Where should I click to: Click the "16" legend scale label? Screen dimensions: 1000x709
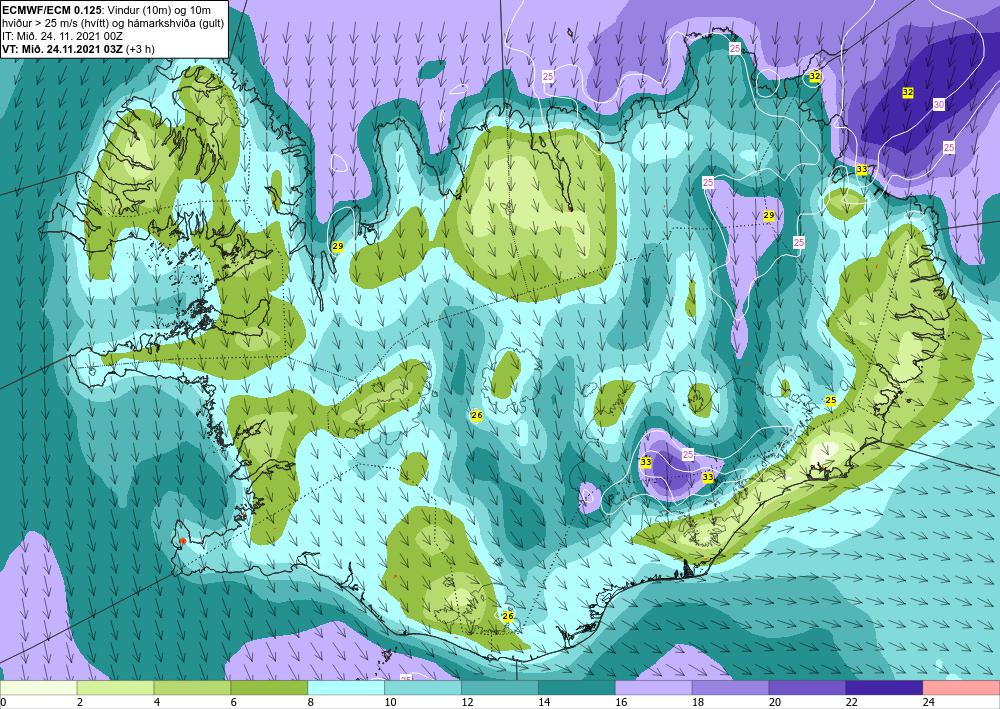point(621,703)
